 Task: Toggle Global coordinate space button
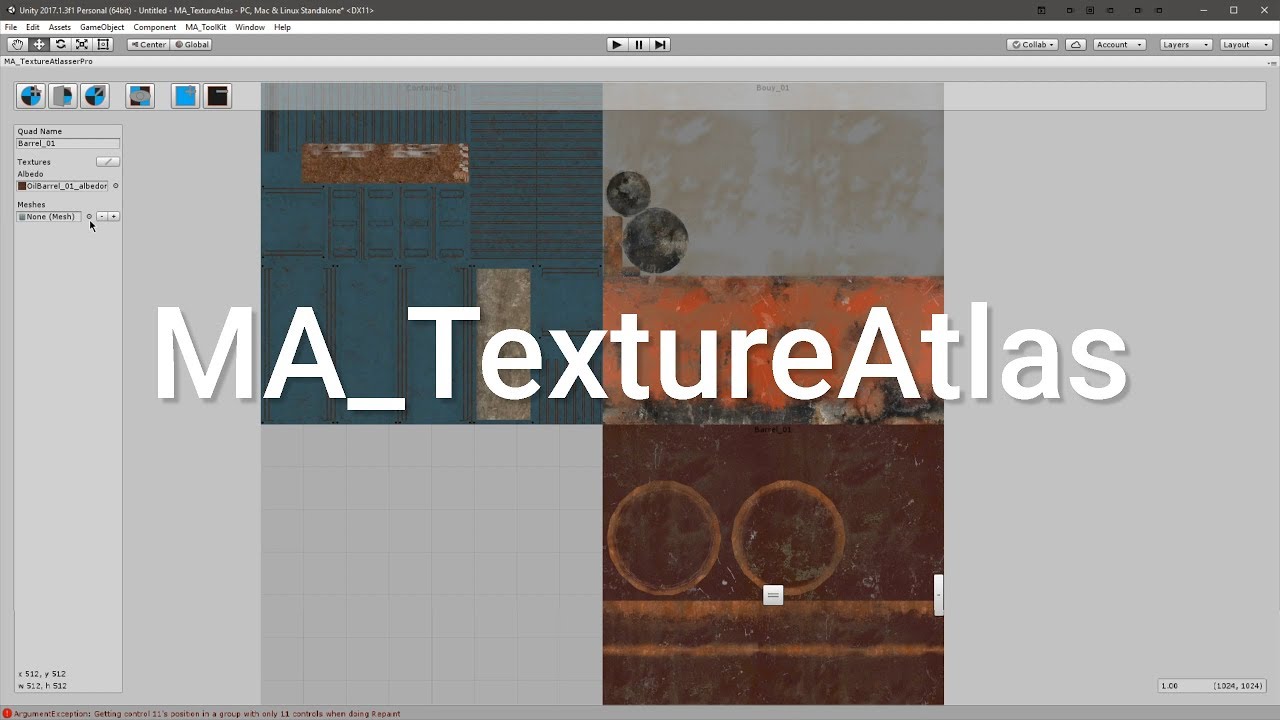click(x=192, y=44)
